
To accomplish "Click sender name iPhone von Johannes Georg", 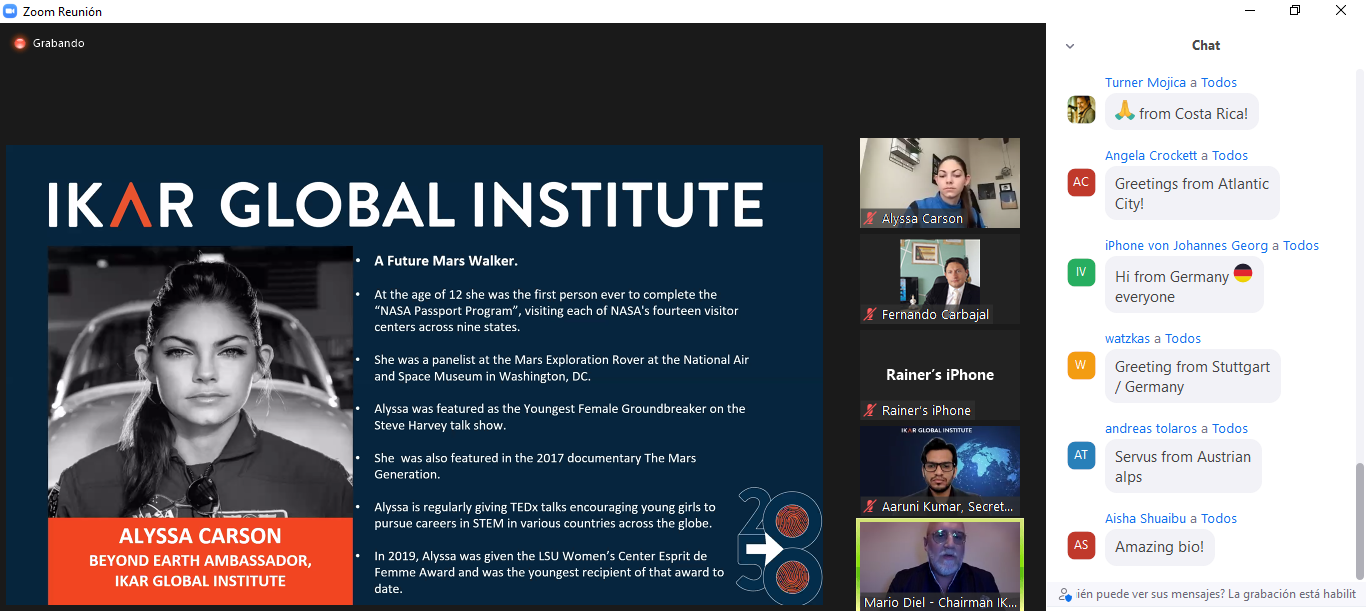I will pos(1186,246).
